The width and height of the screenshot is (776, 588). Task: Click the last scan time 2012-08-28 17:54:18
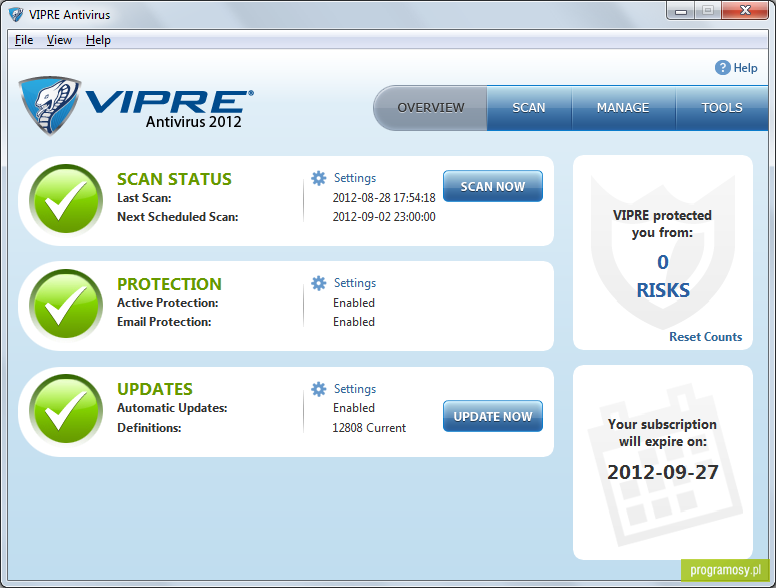coord(384,198)
